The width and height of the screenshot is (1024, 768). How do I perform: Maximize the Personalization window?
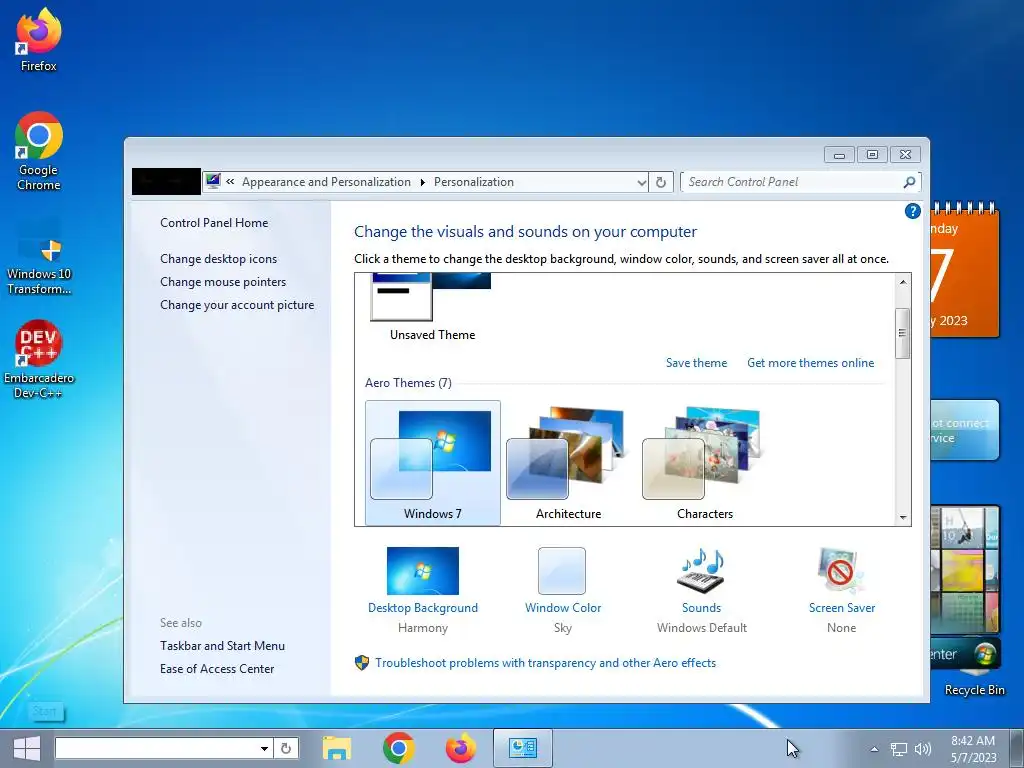pos(872,155)
